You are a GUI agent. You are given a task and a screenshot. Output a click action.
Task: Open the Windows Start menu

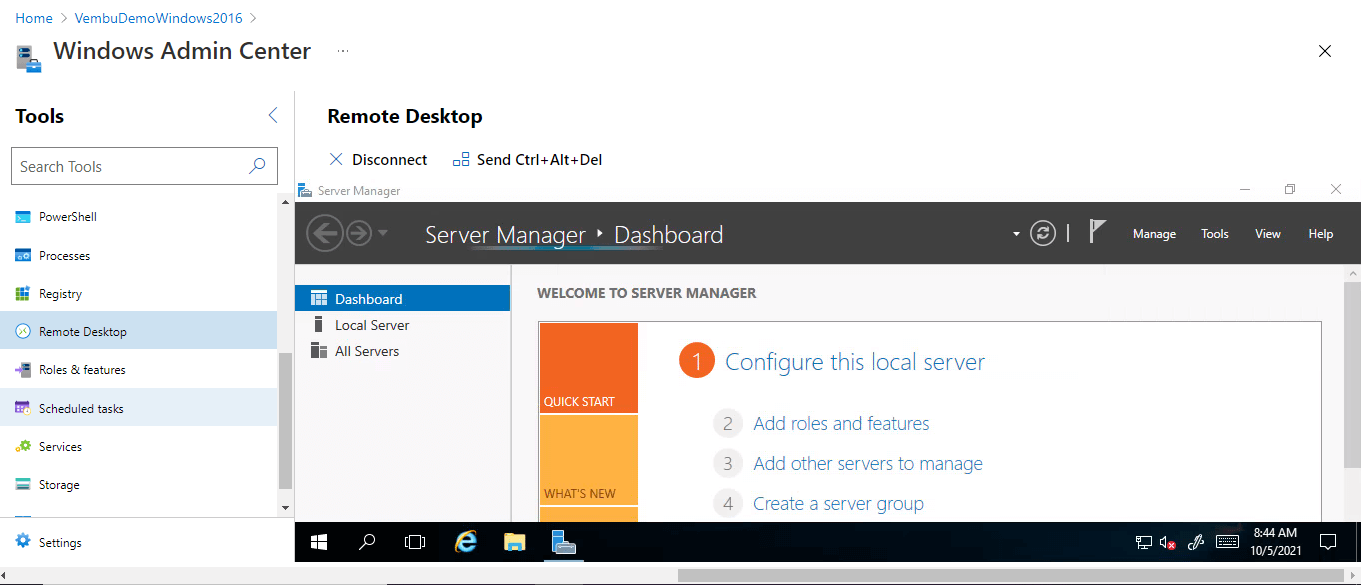(x=319, y=542)
